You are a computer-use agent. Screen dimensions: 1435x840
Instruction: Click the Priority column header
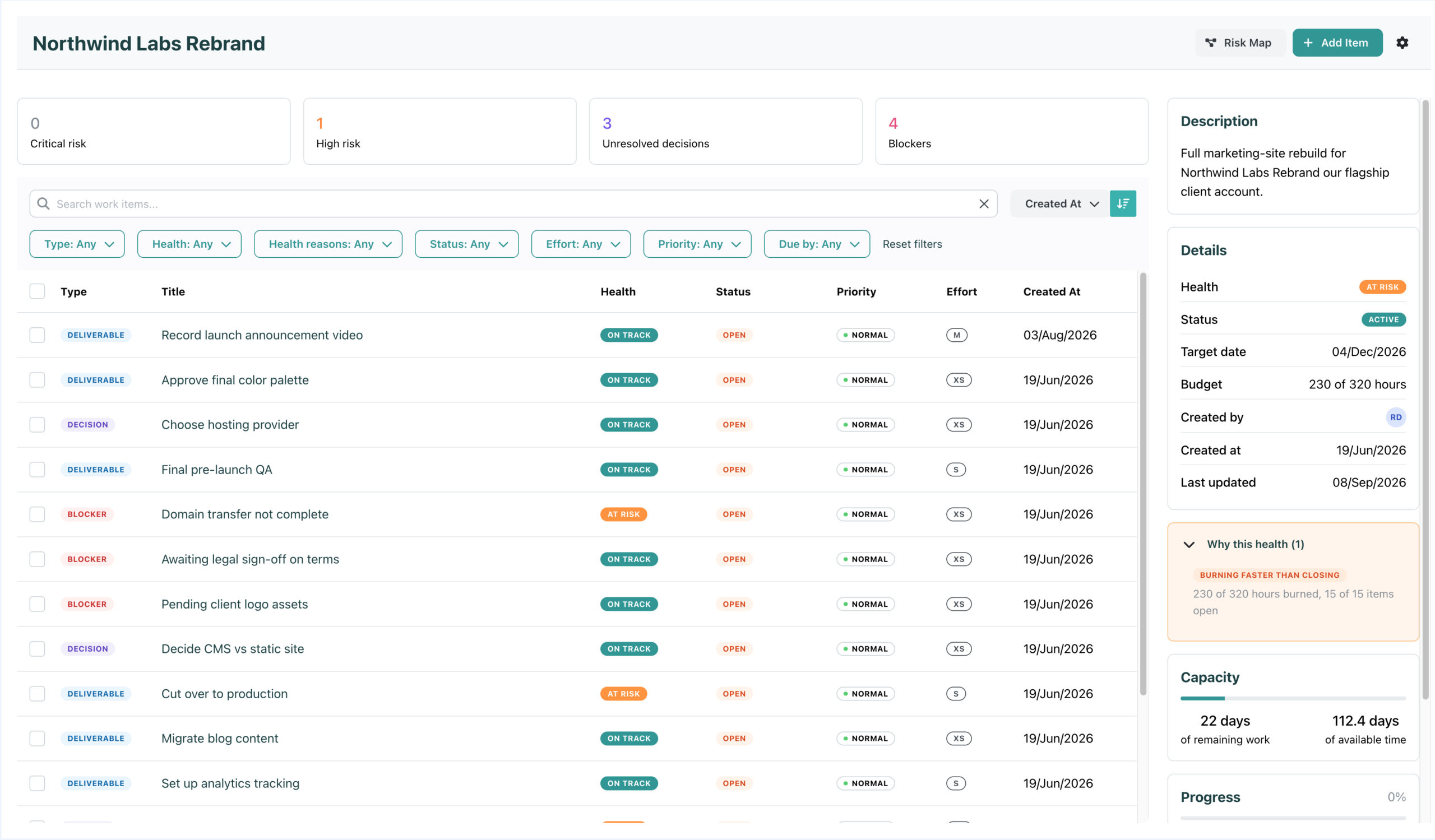click(x=856, y=291)
